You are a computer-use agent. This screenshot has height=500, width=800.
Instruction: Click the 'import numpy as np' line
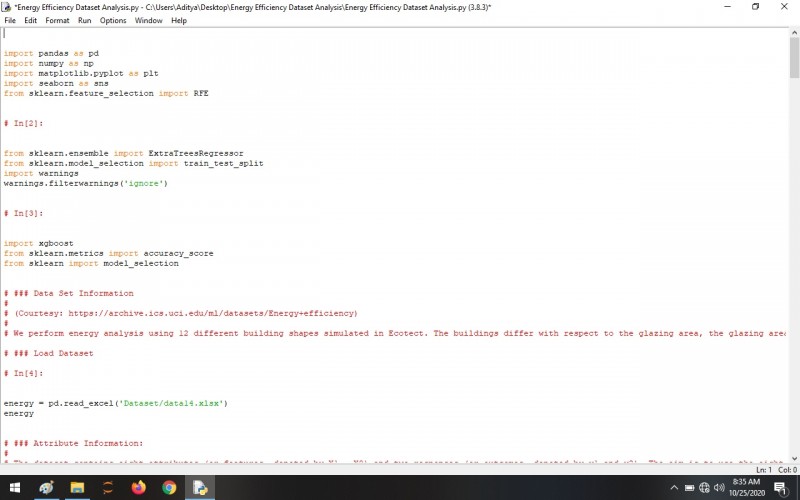(x=48, y=63)
